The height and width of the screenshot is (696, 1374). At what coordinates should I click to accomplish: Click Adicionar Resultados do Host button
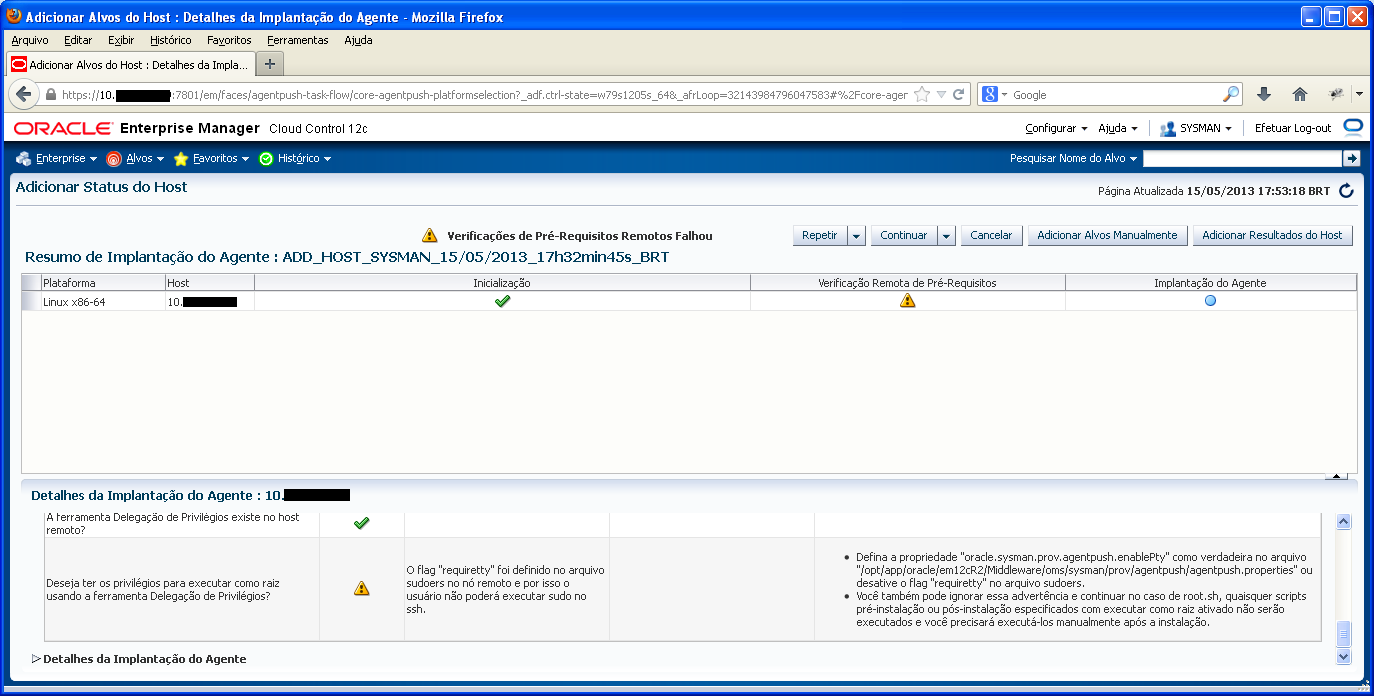(x=1272, y=235)
